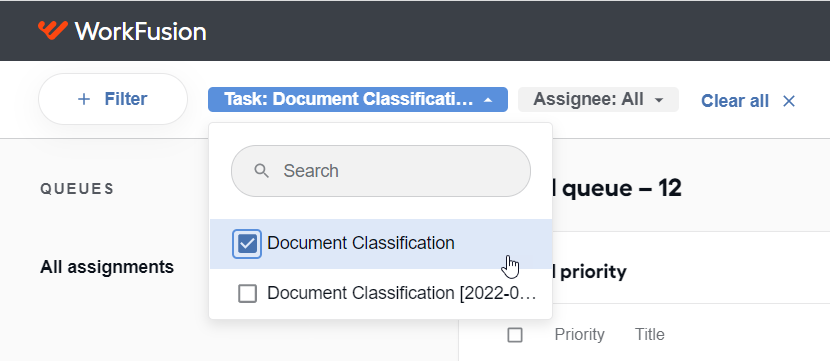Screen dimensions: 830x361
Task: Click the WorkFusion brand name text
Action: point(140,31)
